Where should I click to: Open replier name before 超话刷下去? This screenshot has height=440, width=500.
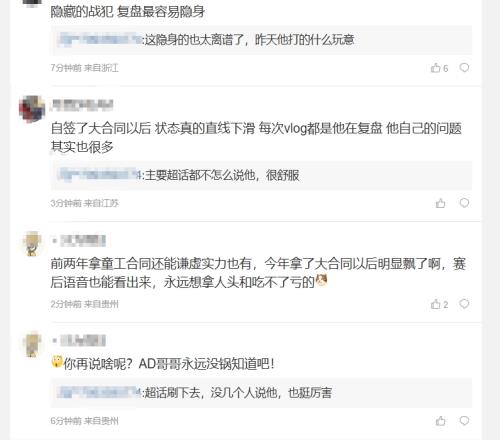[x=100, y=392]
